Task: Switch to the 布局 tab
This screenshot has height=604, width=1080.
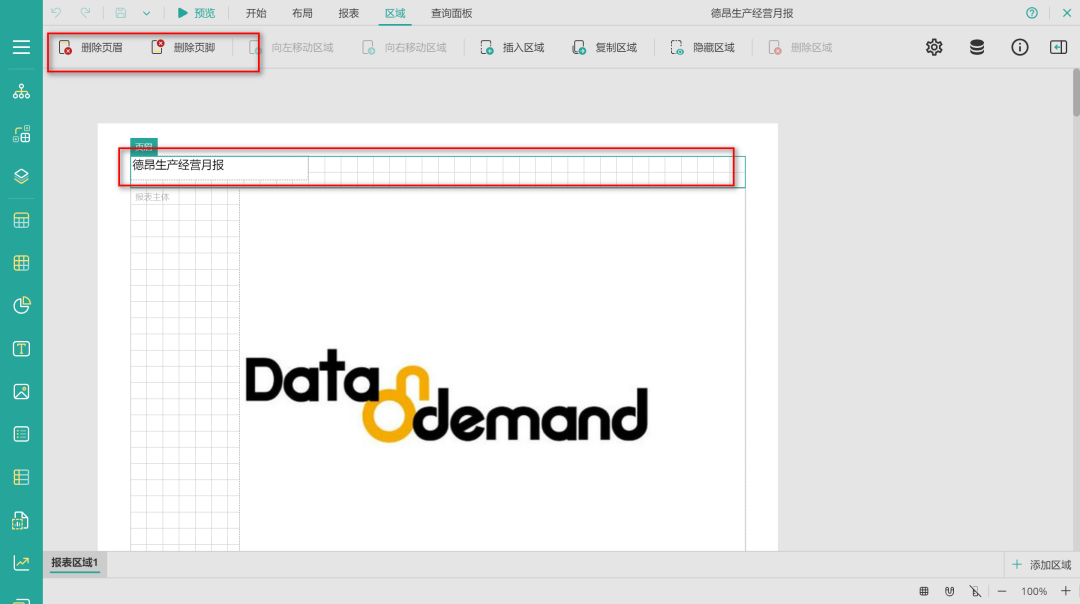Action: (x=302, y=13)
